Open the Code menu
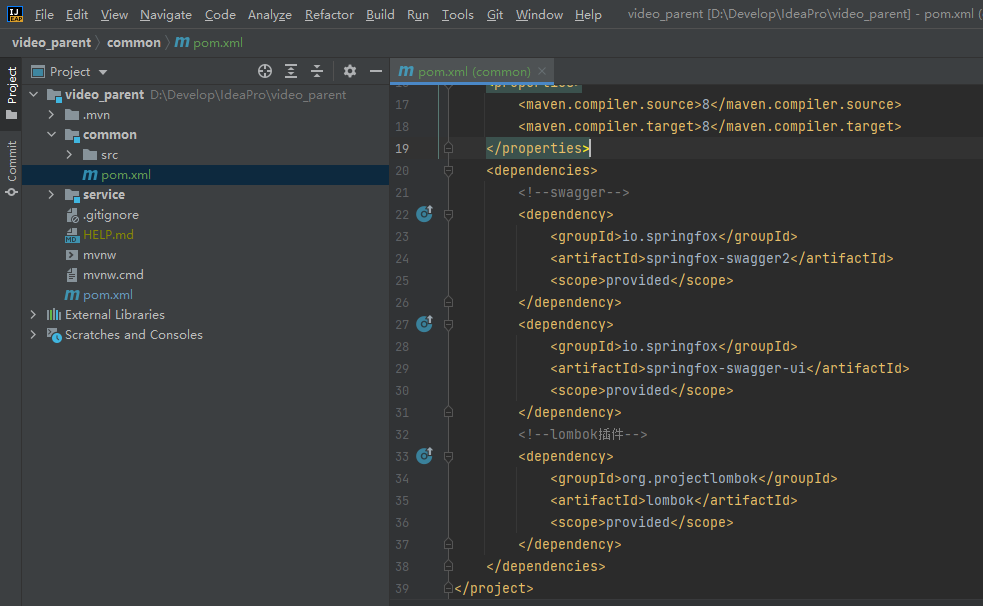Viewport: 983px width, 606px height. 220,14
